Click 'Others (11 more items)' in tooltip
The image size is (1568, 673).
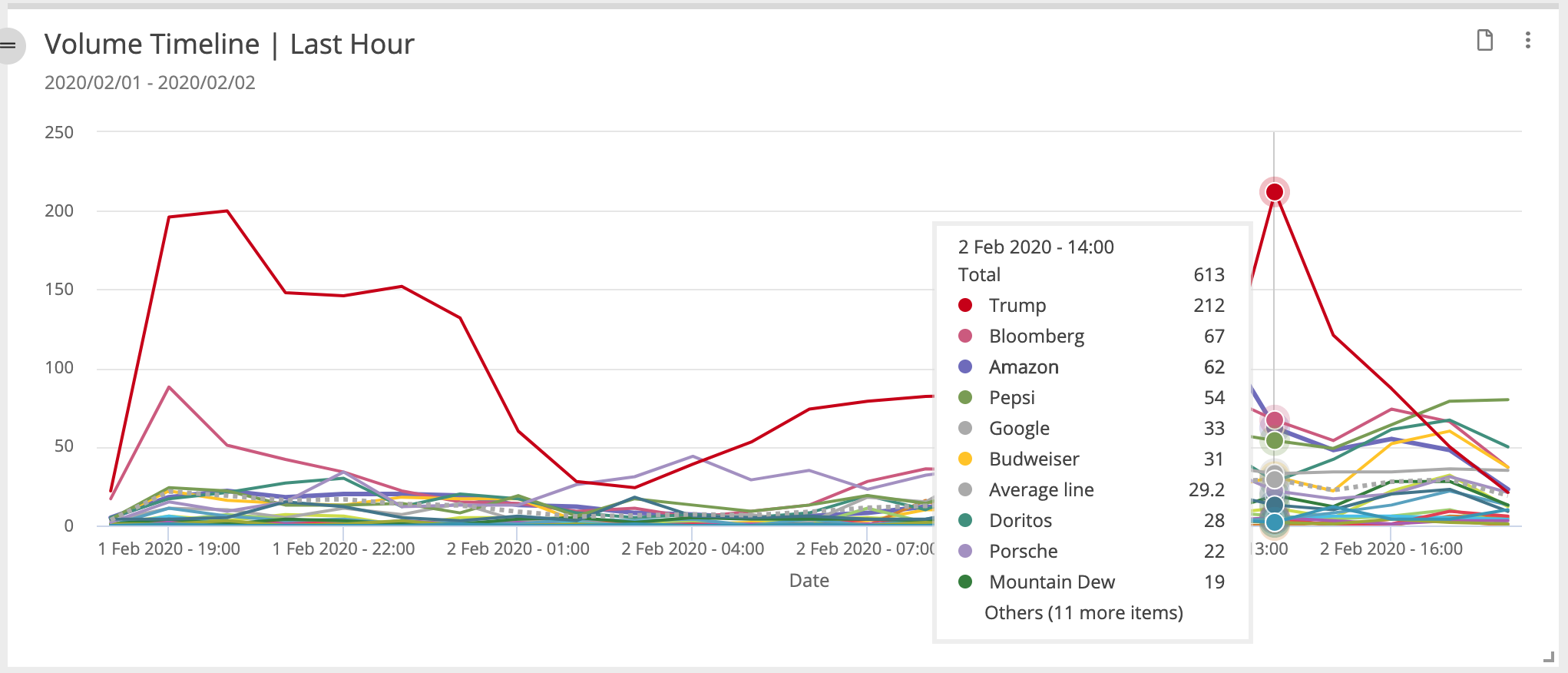click(x=1083, y=612)
